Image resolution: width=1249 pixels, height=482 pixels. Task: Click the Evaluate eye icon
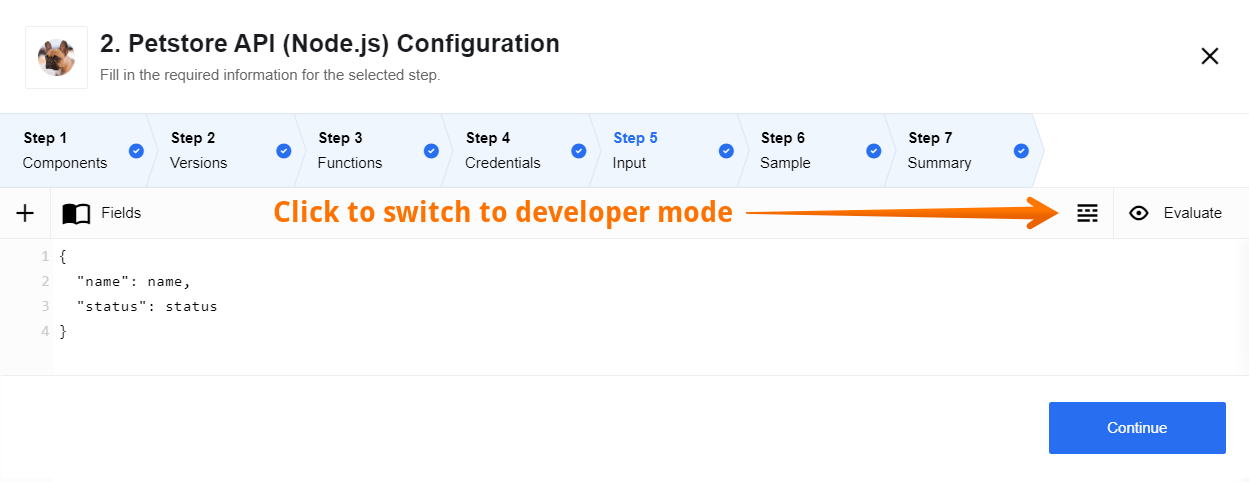tap(1138, 213)
